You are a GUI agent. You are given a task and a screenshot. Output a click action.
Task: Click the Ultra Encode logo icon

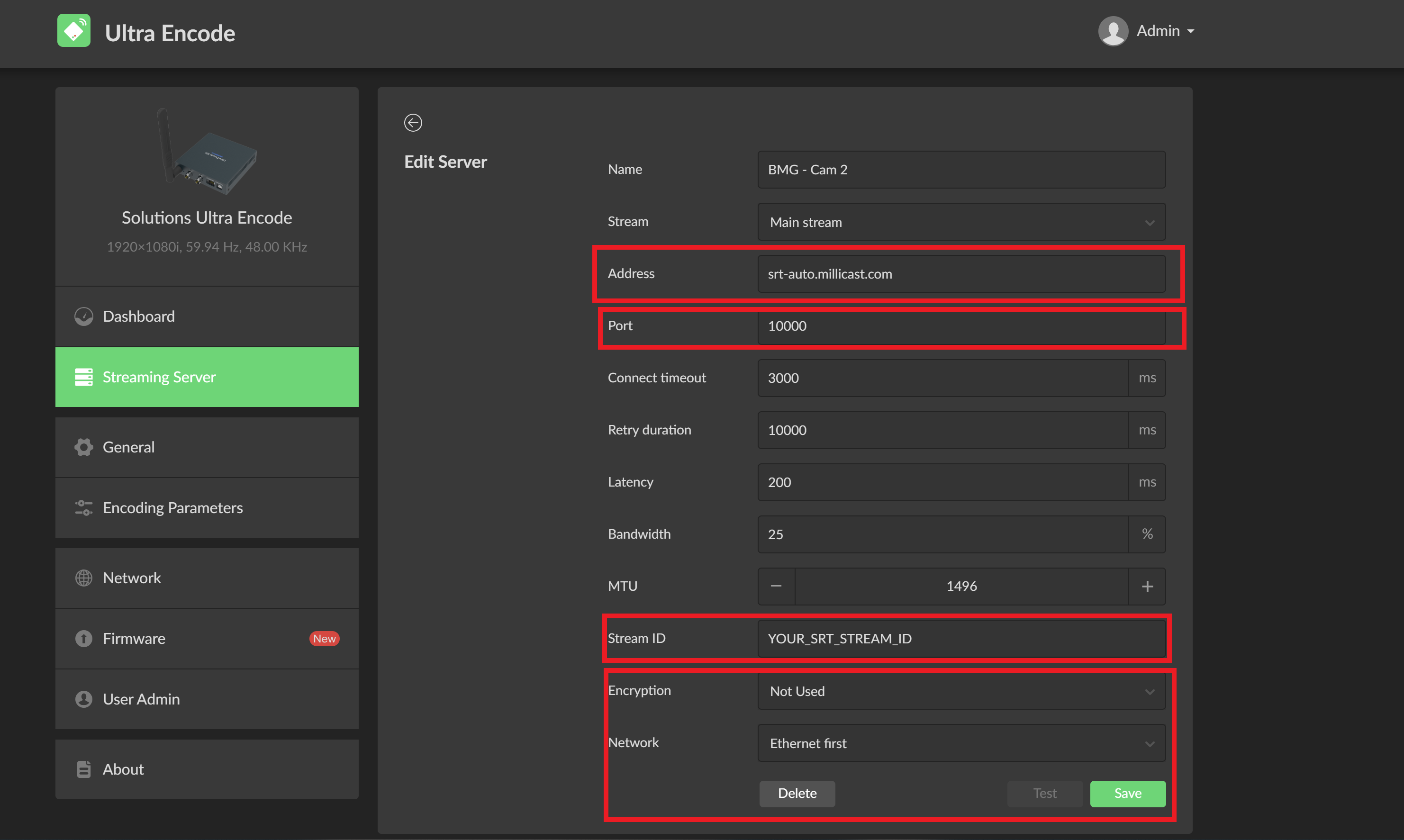[73, 31]
